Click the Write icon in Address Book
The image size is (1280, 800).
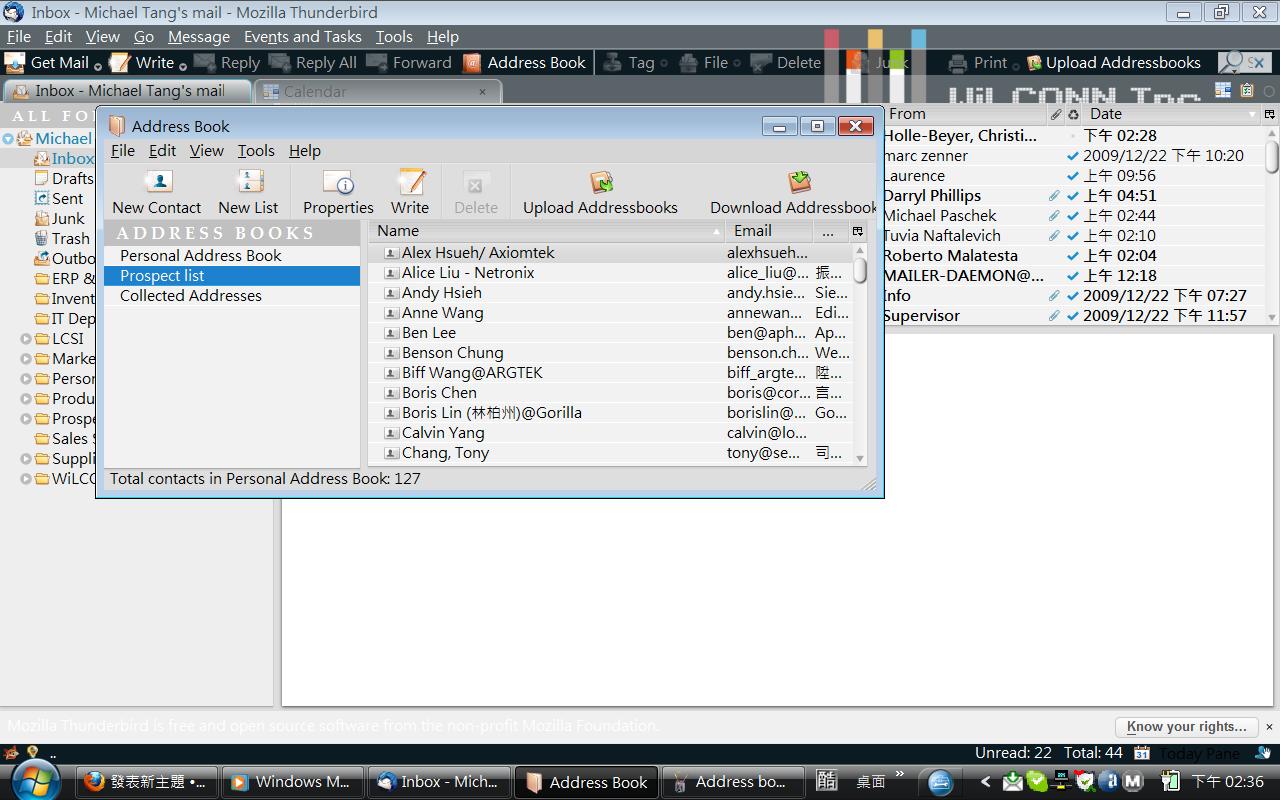[410, 183]
